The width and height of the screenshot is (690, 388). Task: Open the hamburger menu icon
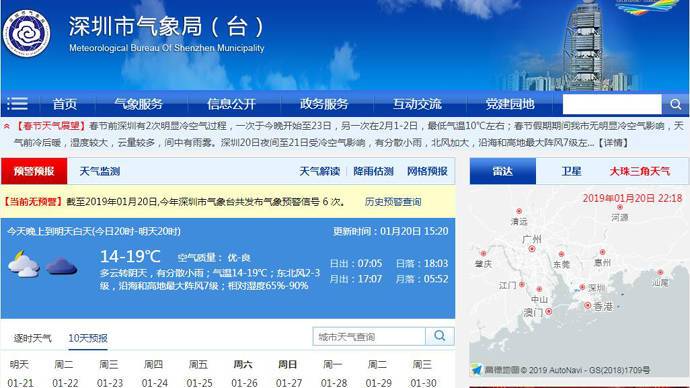tap(18, 104)
